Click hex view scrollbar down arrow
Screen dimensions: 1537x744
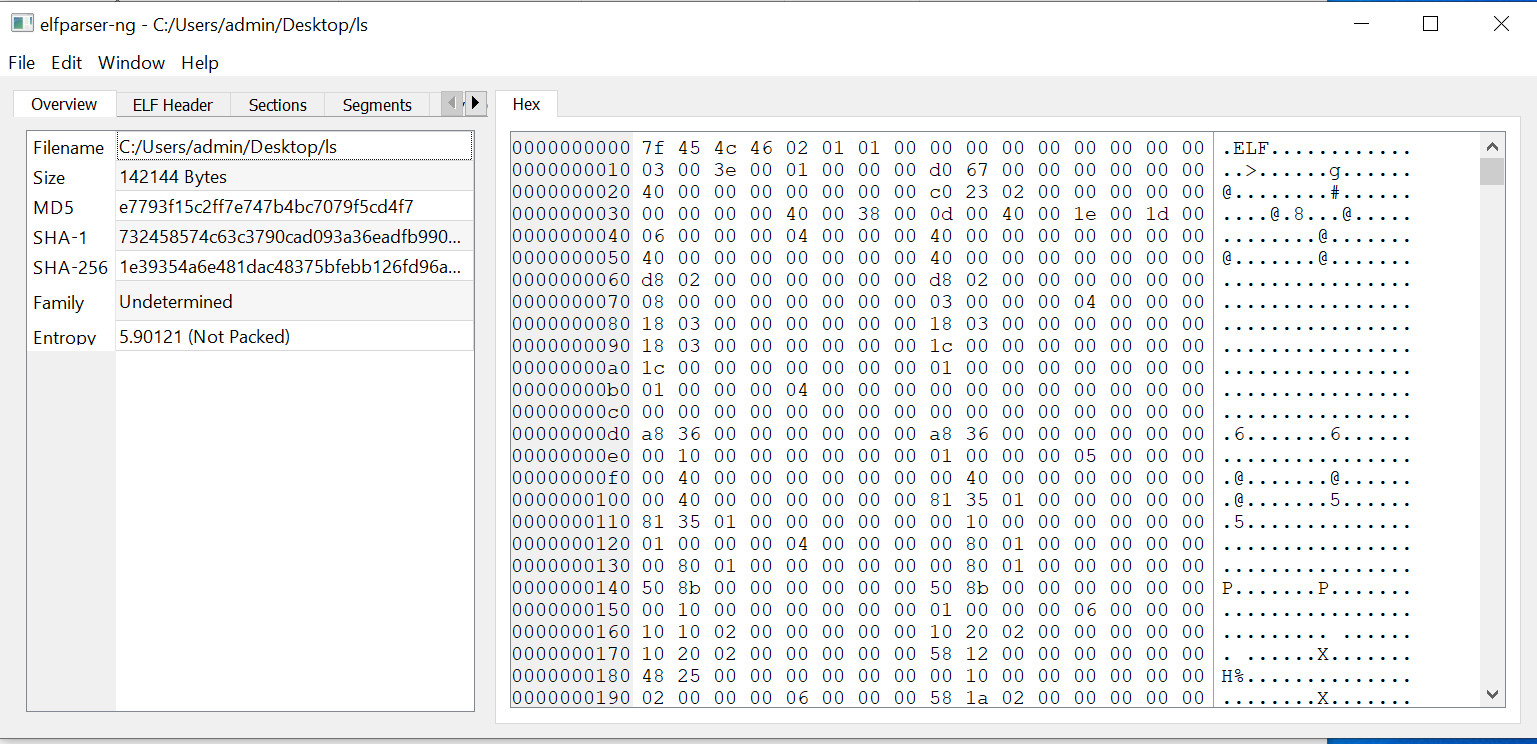click(1492, 694)
